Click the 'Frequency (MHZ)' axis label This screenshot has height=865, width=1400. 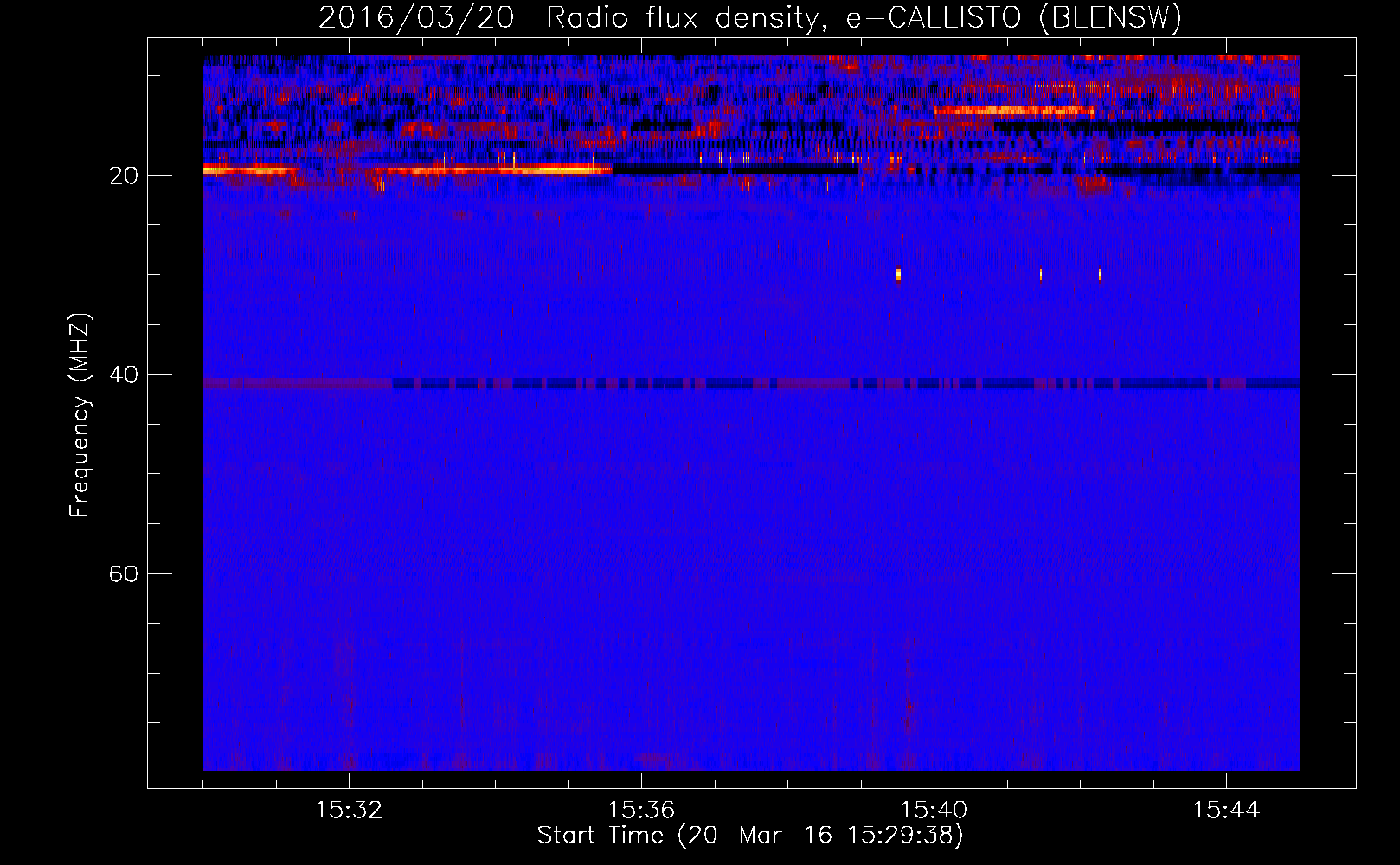click(80, 415)
